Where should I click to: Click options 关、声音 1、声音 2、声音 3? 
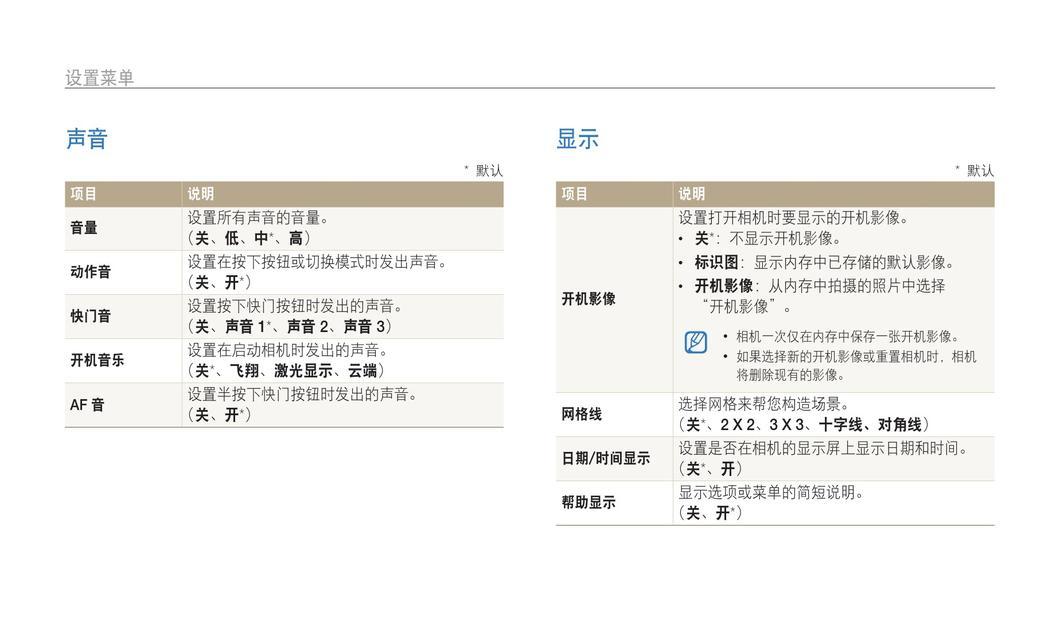290,326
